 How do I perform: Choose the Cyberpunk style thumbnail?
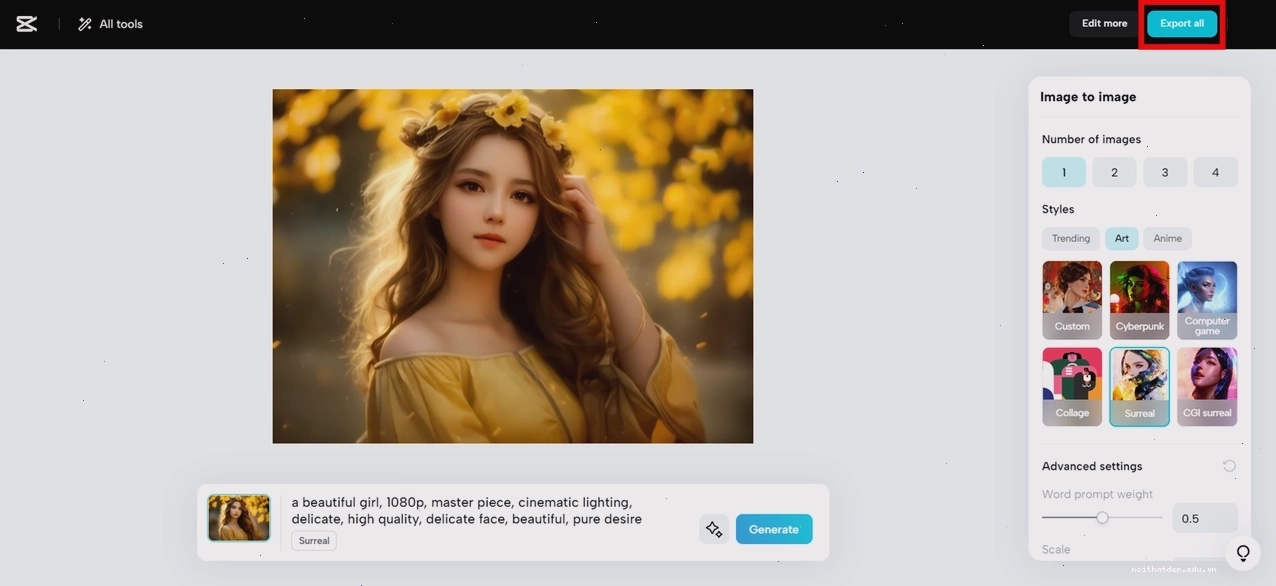1140,300
